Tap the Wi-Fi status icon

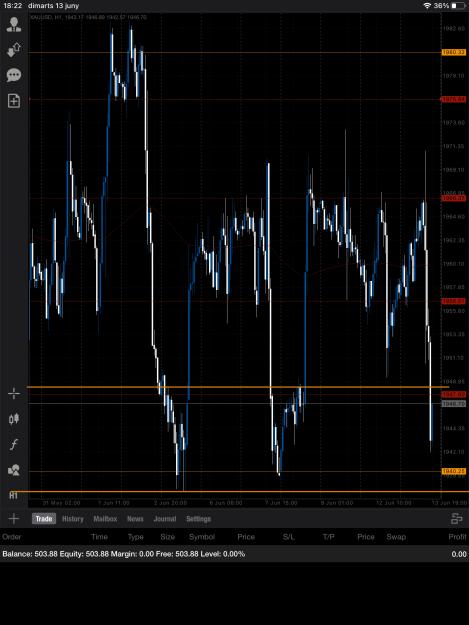tap(427, 6)
